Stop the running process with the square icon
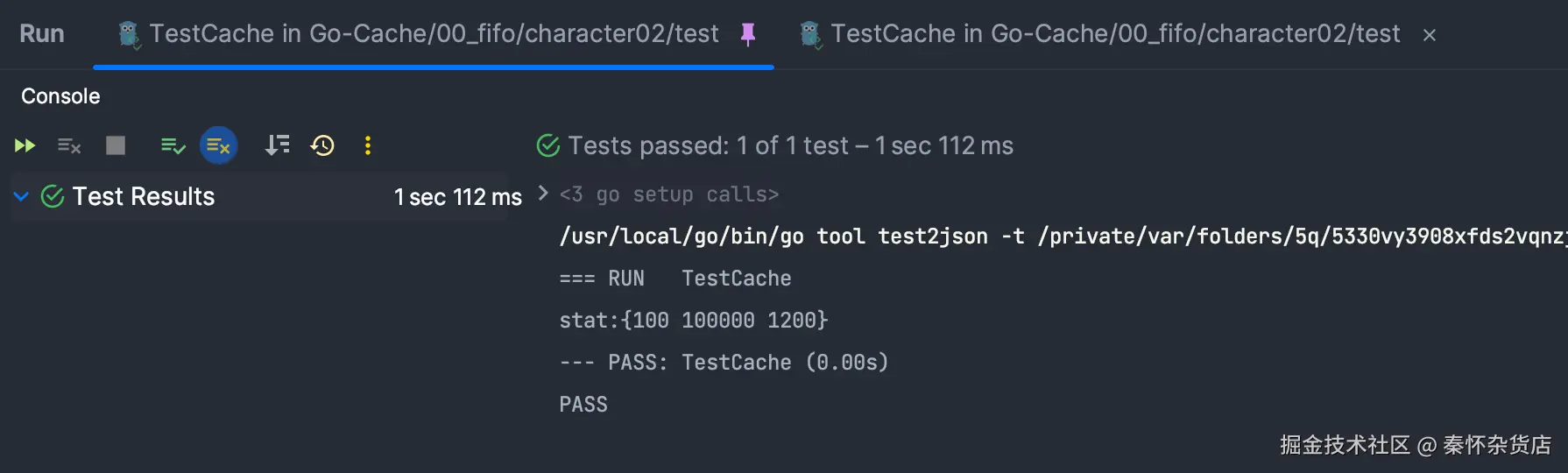Screen dimensions: 1568x473 click(116, 145)
